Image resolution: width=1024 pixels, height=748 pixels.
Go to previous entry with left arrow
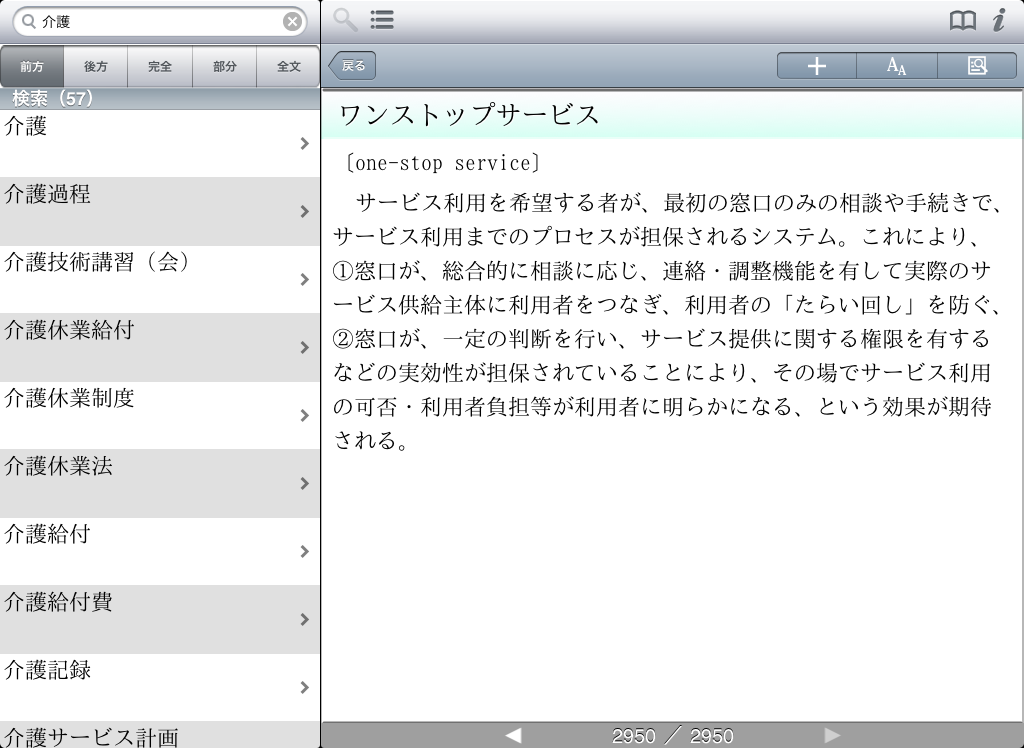pos(513,736)
